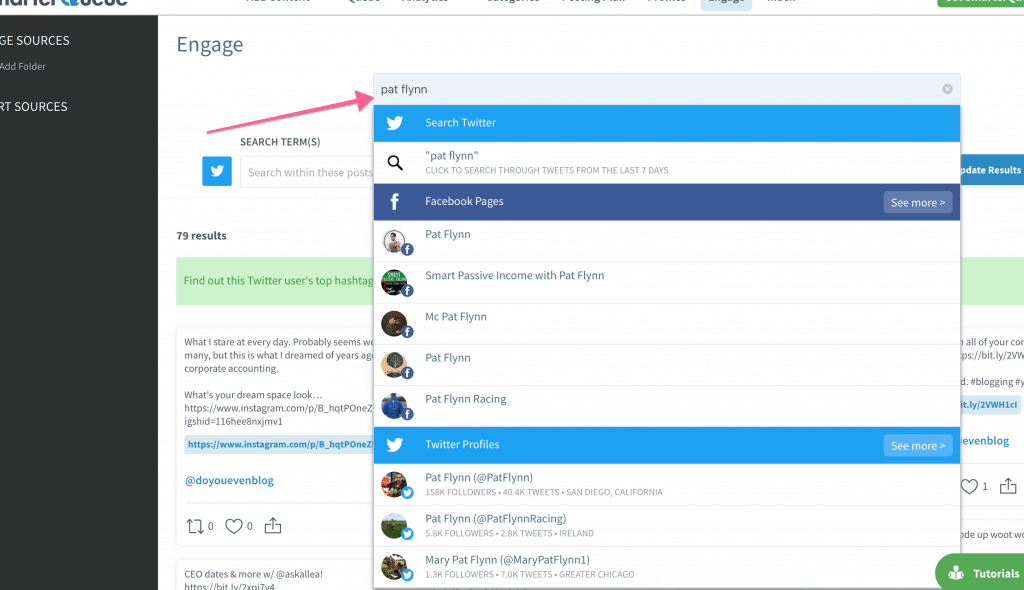Retweet the @doyouevenblog post

195,526
